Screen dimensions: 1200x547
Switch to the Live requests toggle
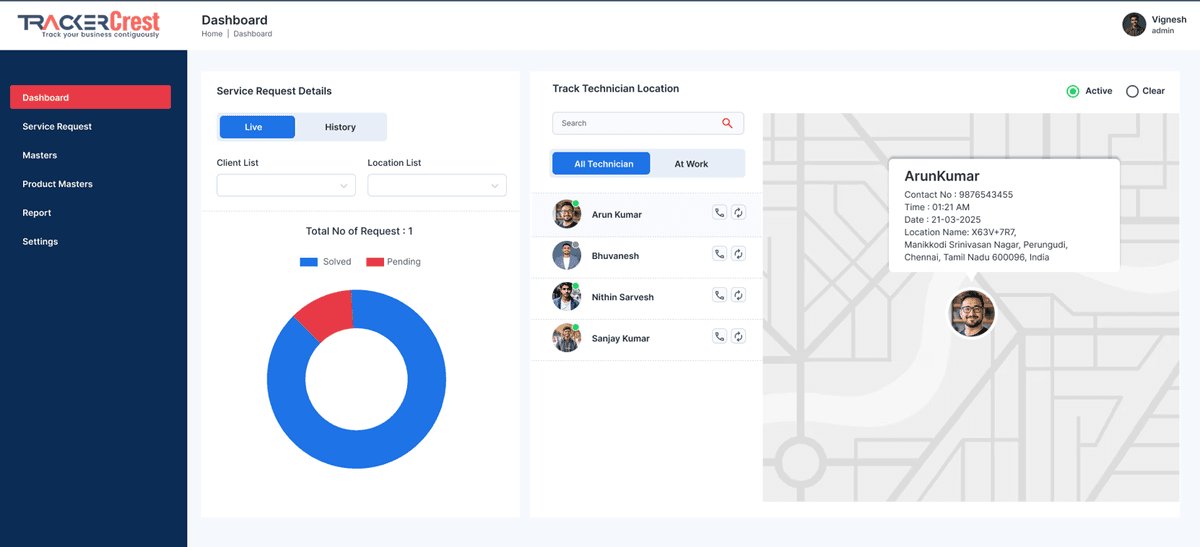[257, 127]
